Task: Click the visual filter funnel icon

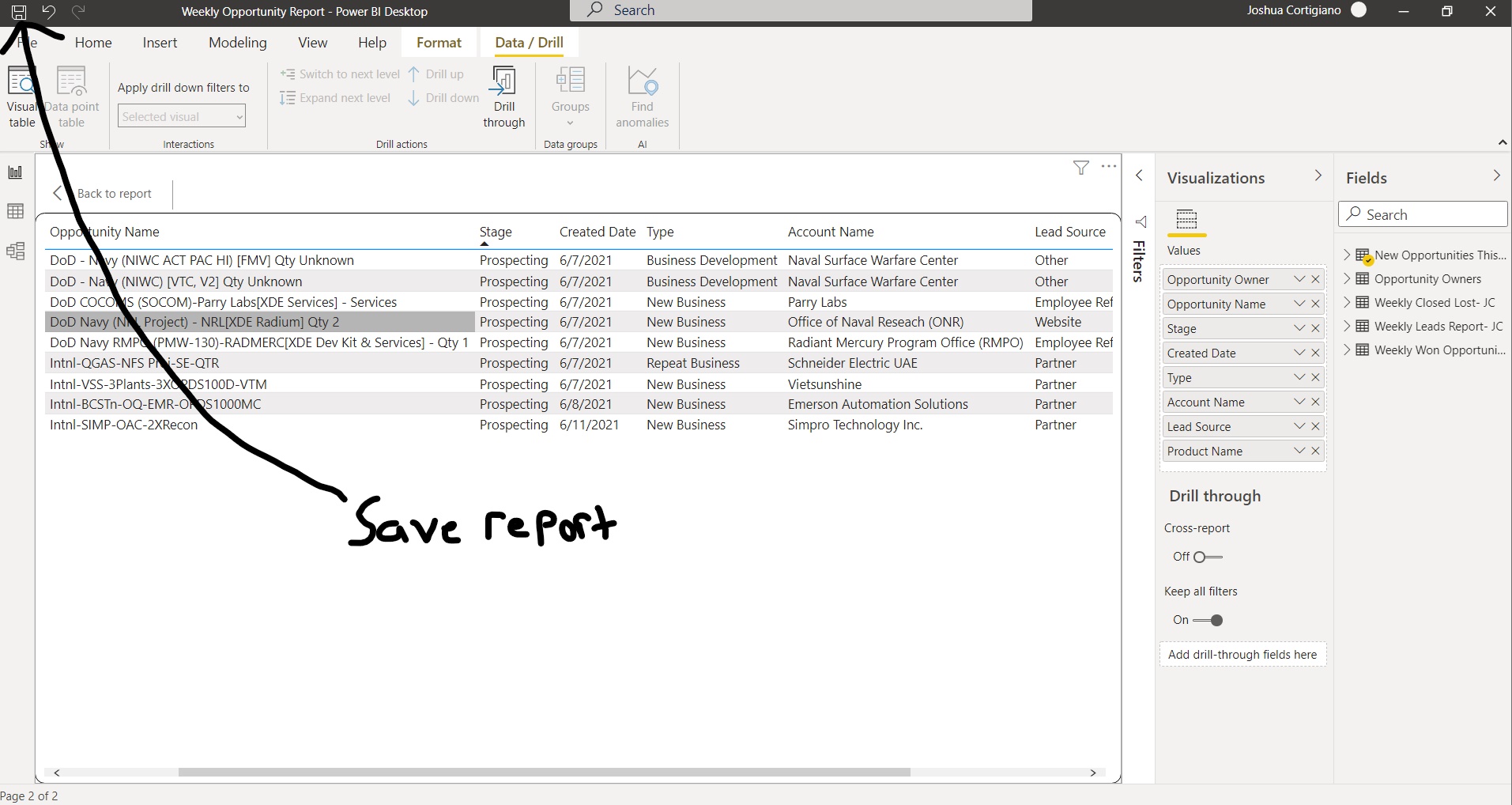Action: (x=1081, y=167)
